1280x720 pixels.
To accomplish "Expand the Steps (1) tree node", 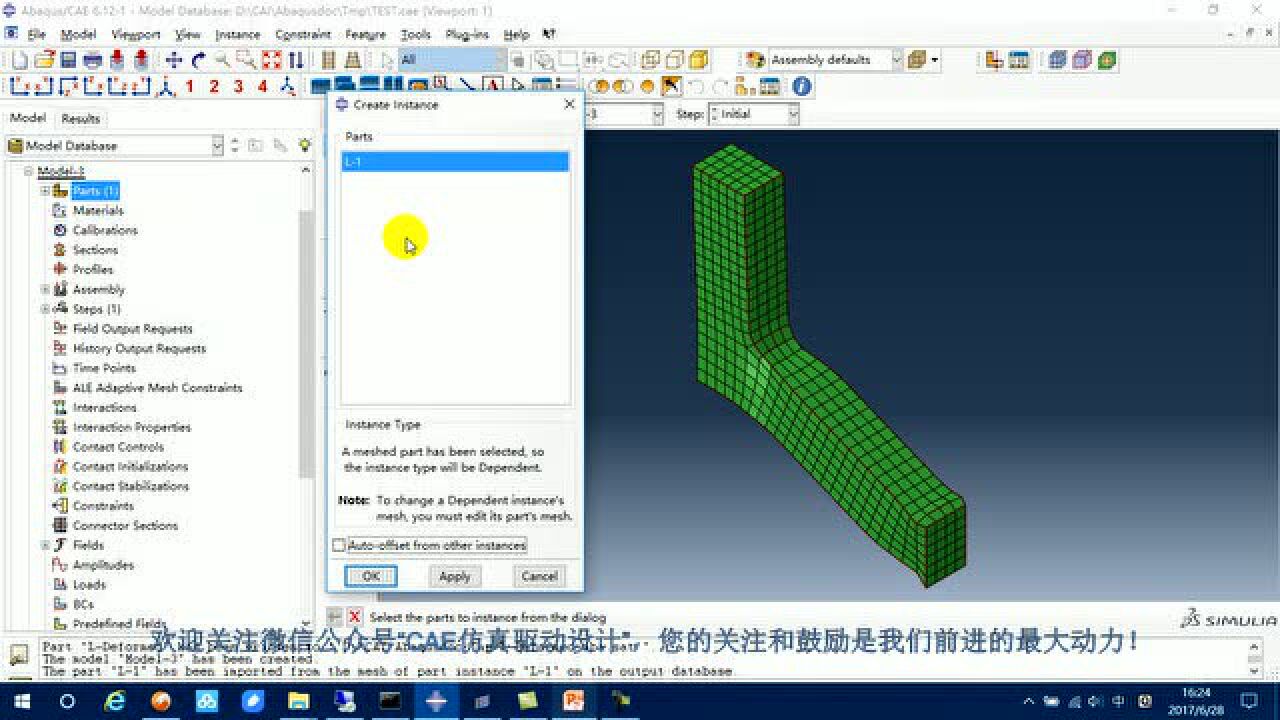I will tap(45, 309).
